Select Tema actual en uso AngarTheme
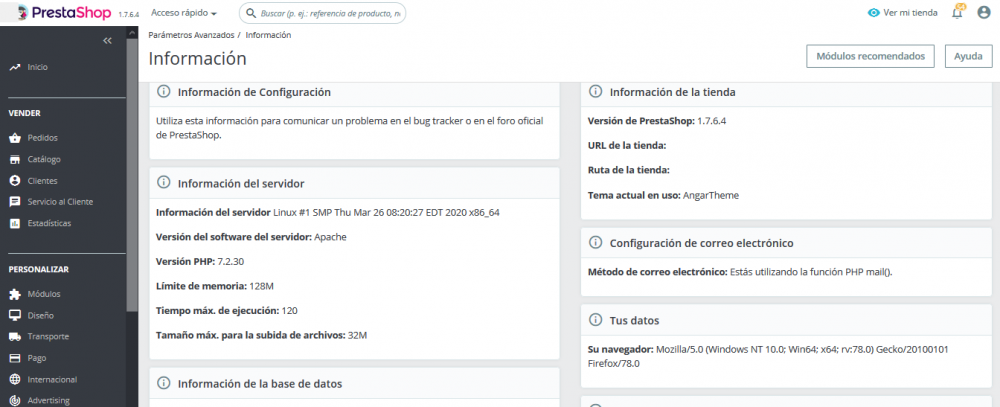The height and width of the screenshot is (407, 1000). click(x=663, y=195)
